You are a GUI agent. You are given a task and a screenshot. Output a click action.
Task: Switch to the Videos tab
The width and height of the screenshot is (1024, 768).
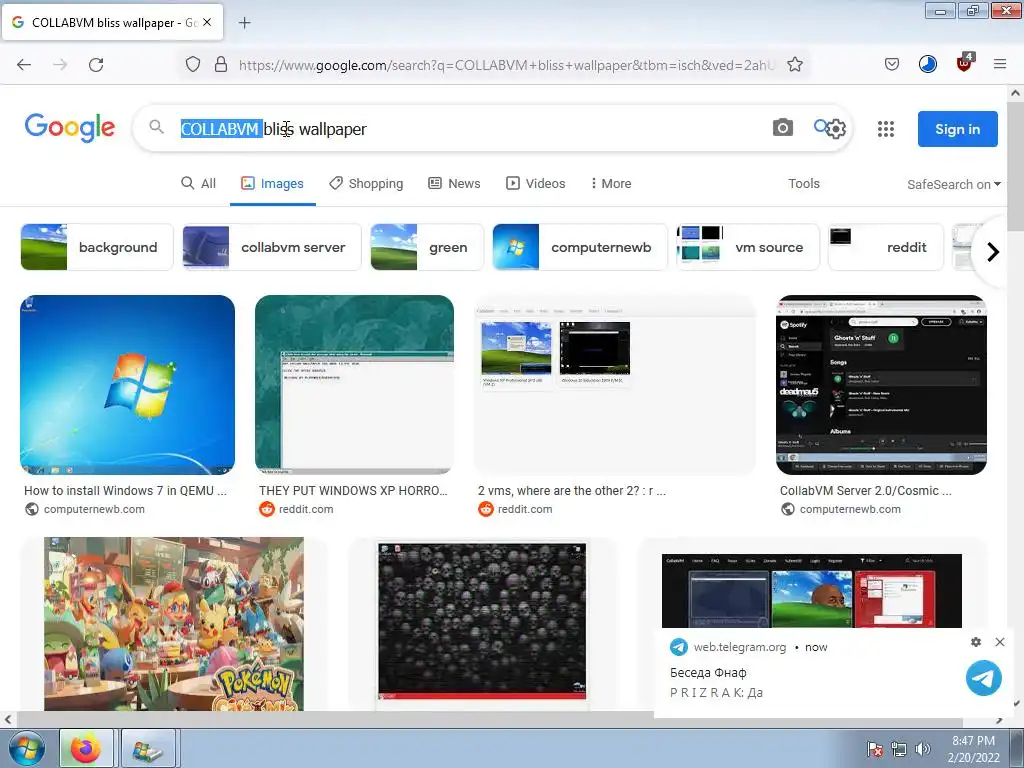[536, 184]
